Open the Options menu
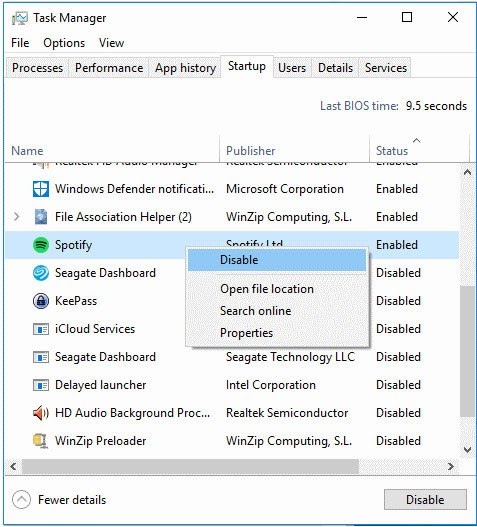Viewport: 477px width, 527px height. pyautogui.click(x=64, y=43)
